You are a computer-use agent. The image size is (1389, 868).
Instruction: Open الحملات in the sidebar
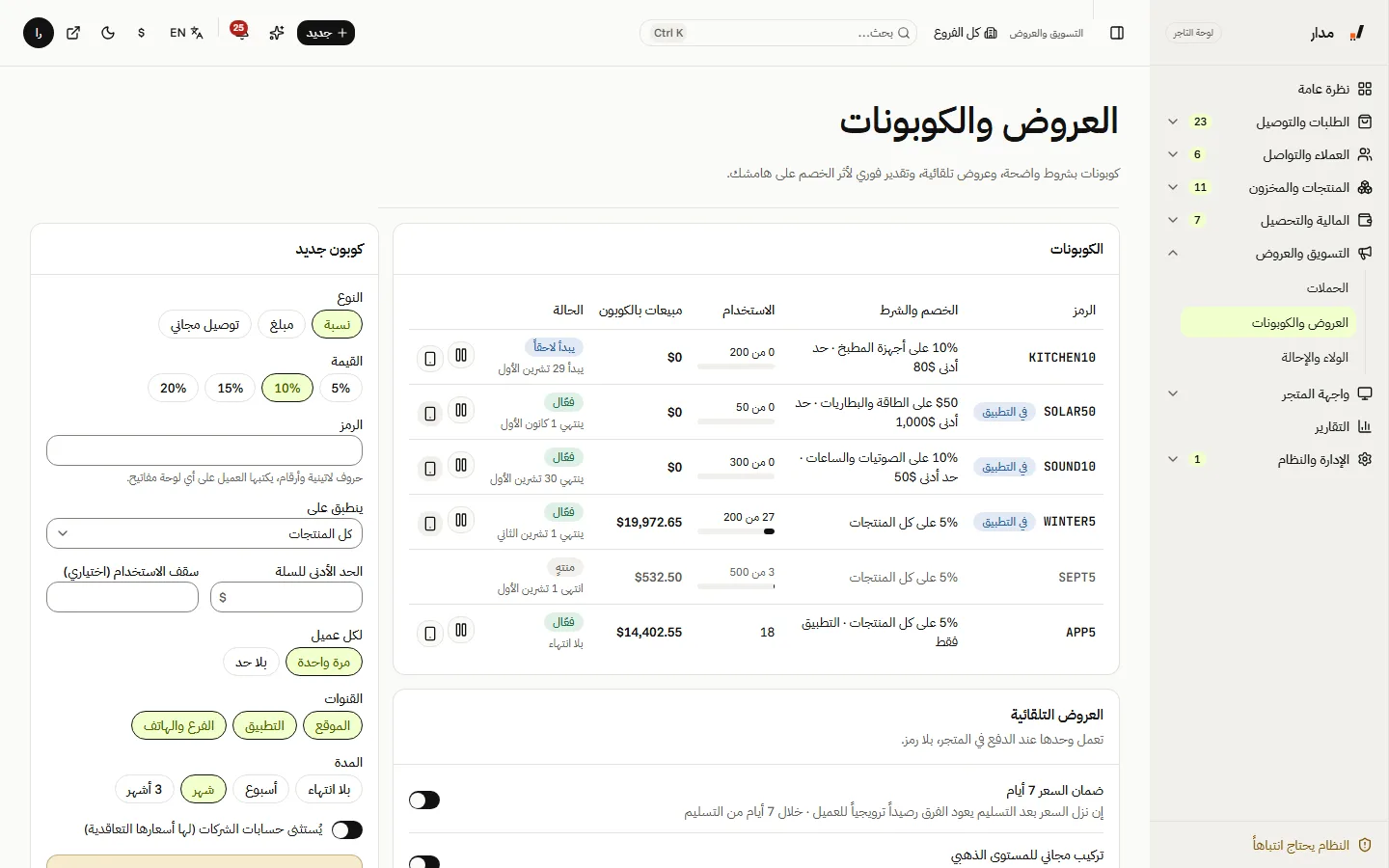[x=1269, y=287]
